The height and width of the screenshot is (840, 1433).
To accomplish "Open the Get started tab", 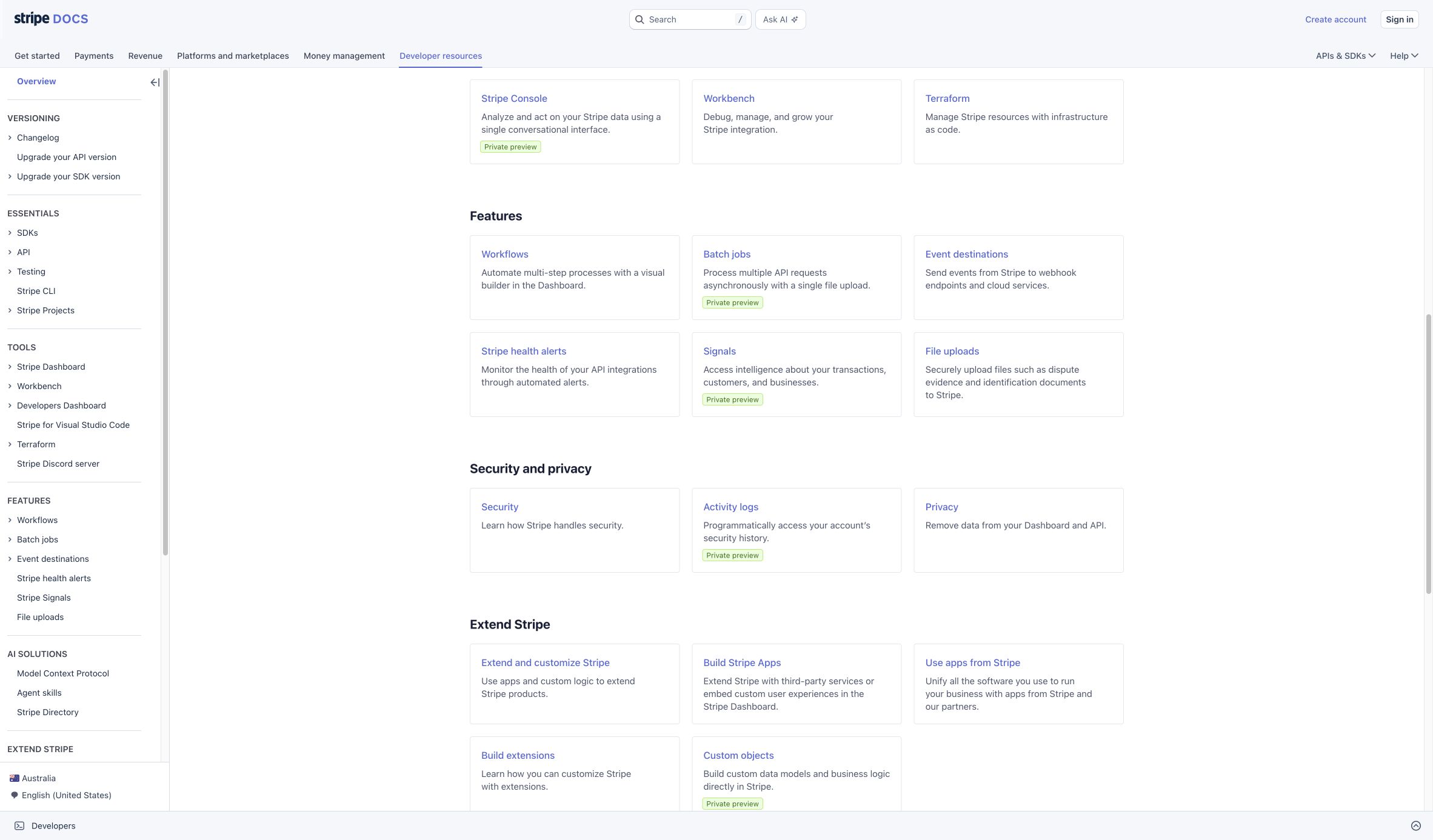I will click(37, 56).
